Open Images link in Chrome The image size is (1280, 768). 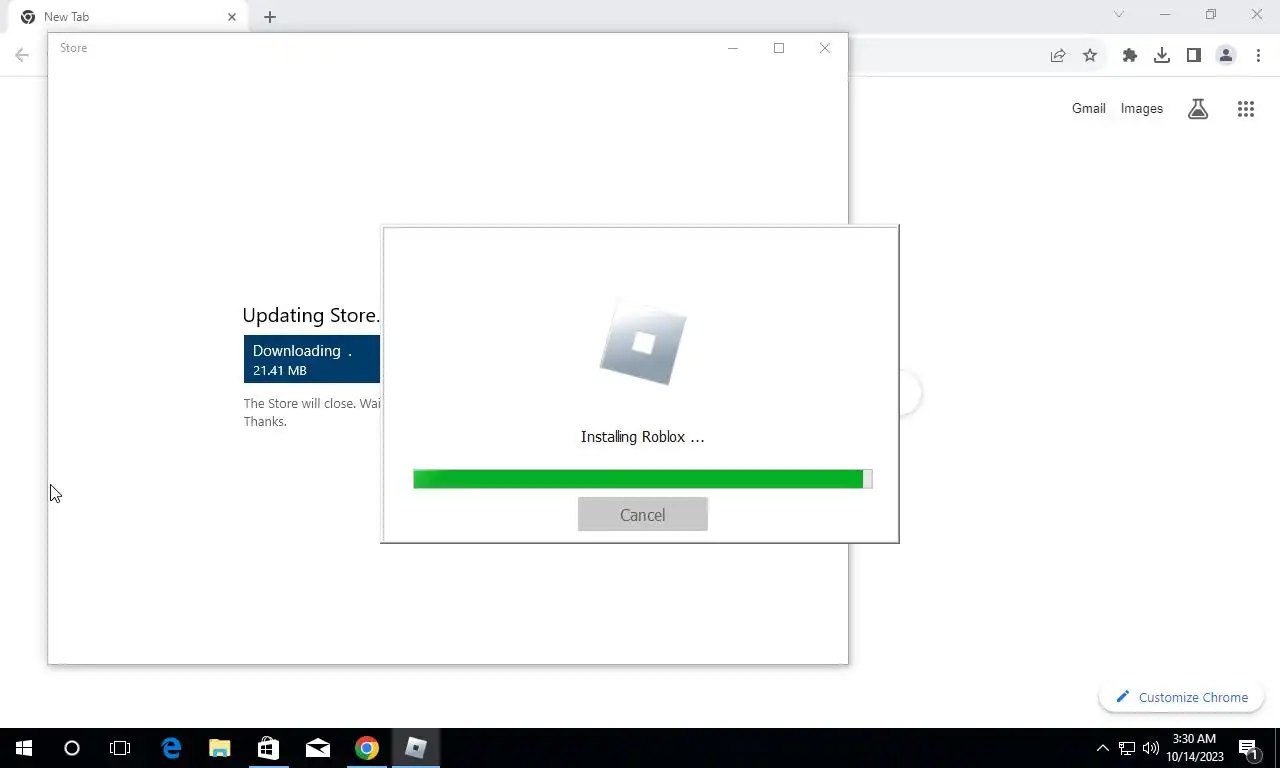click(1141, 108)
